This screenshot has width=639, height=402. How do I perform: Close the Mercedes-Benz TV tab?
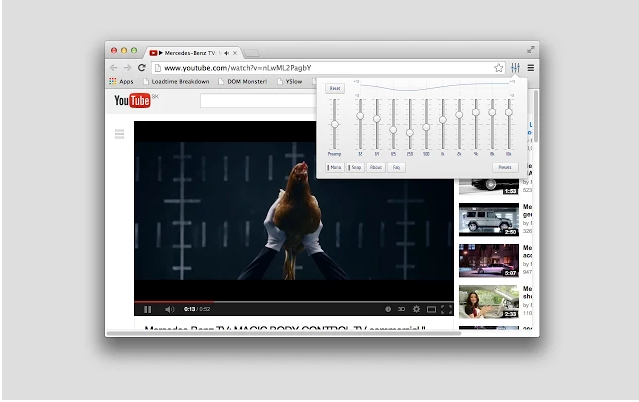coord(235,53)
